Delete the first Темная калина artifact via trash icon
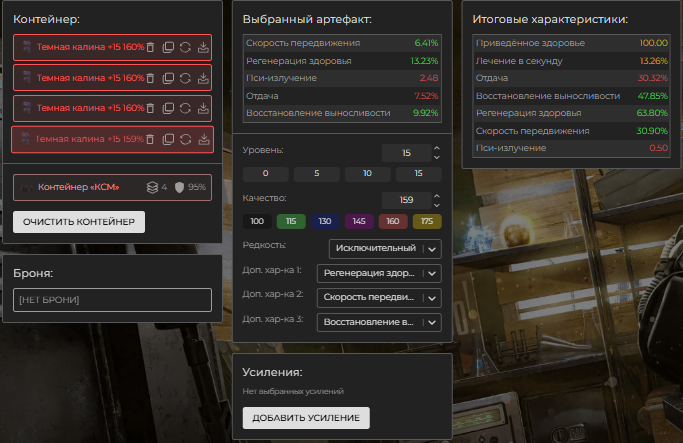 [x=151, y=47]
